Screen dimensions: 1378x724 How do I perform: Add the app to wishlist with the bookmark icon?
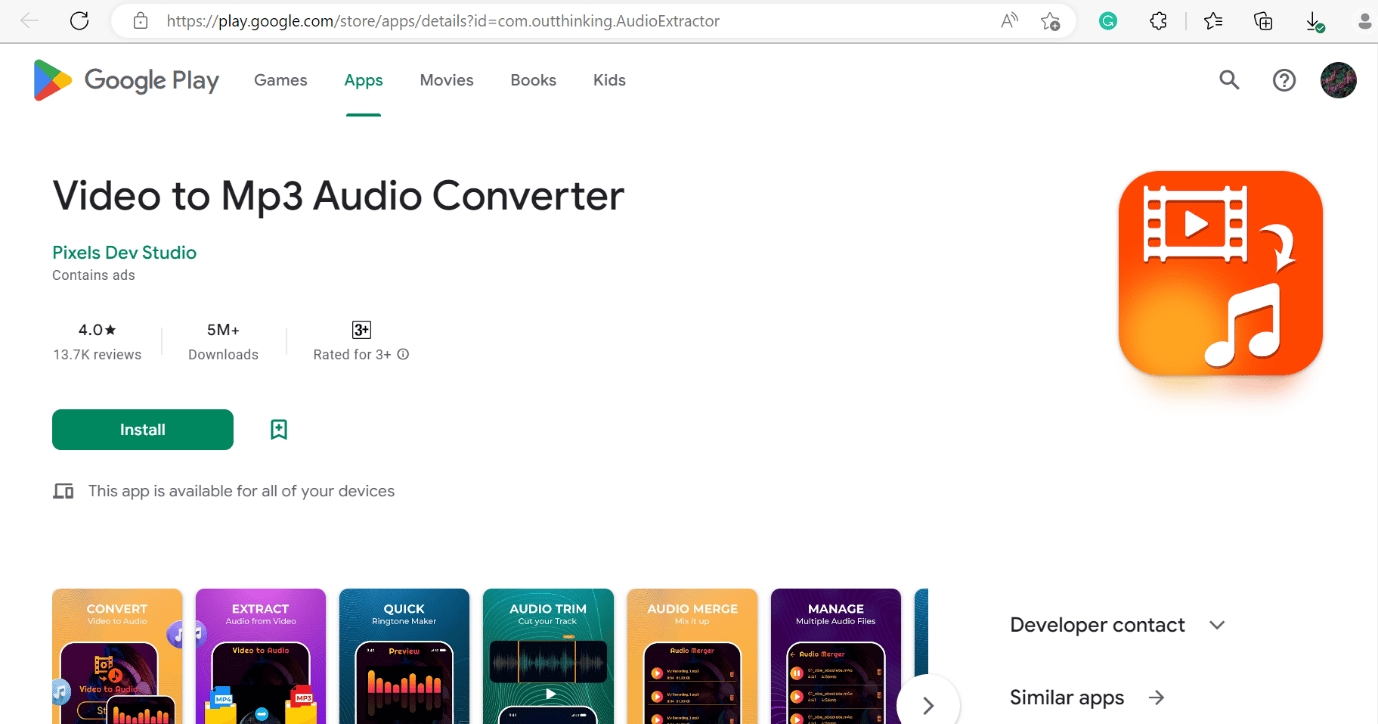279,430
